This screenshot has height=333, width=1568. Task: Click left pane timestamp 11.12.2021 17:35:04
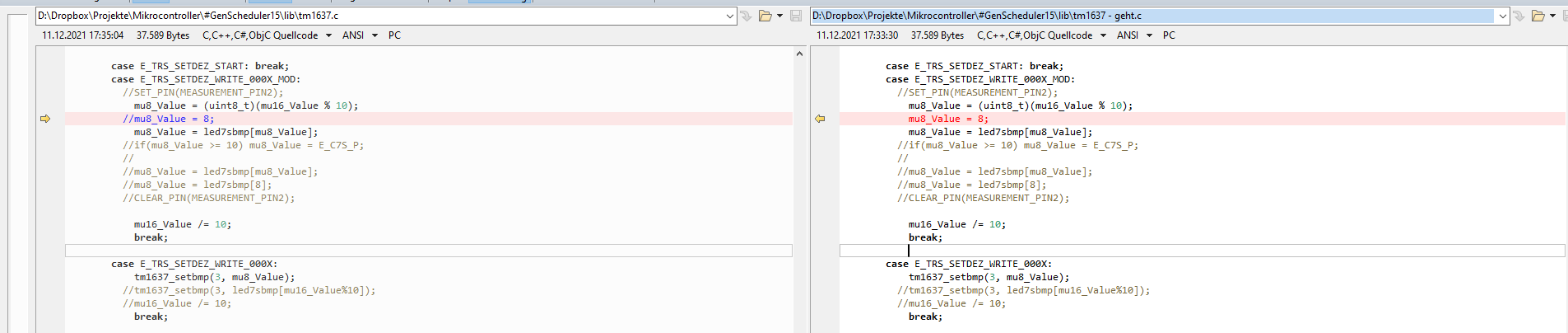pos(83,35)
